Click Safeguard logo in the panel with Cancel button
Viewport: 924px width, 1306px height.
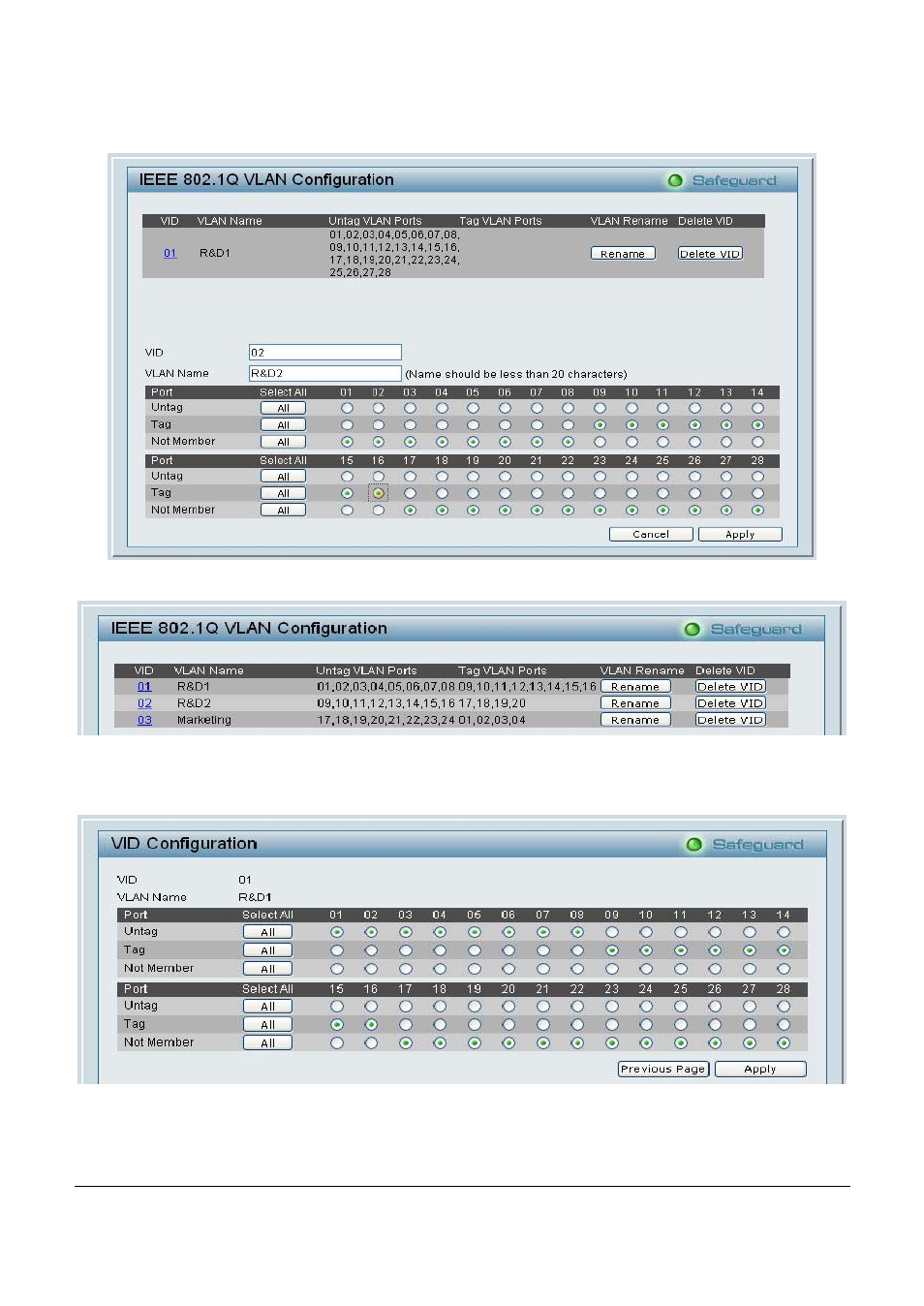click(x=723, y=180)
